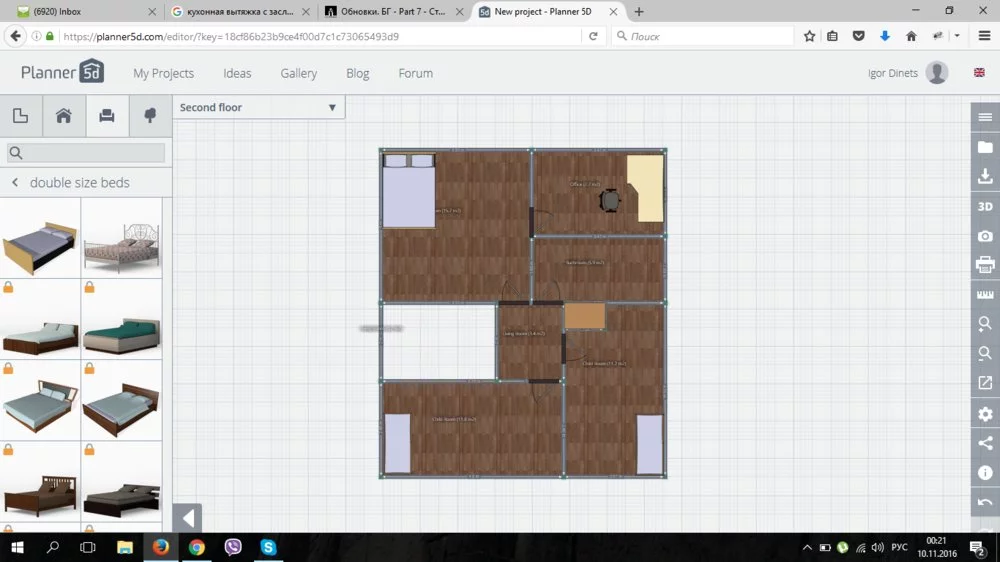This screenshot has height=562, width=1000.
Task: Select the white metal-frame bed thumbnail
Action: tap(121, 238)
